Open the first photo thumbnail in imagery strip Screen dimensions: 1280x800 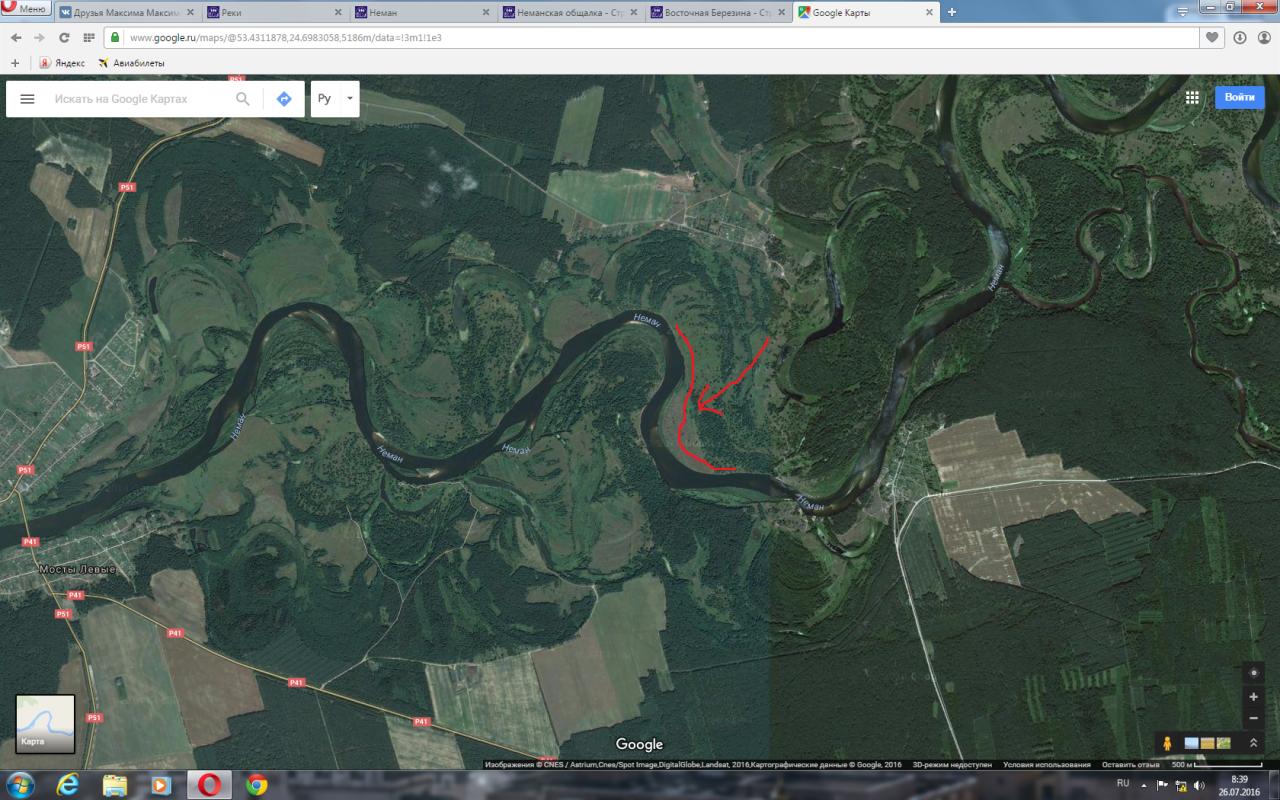click(x=1191, y=743)
